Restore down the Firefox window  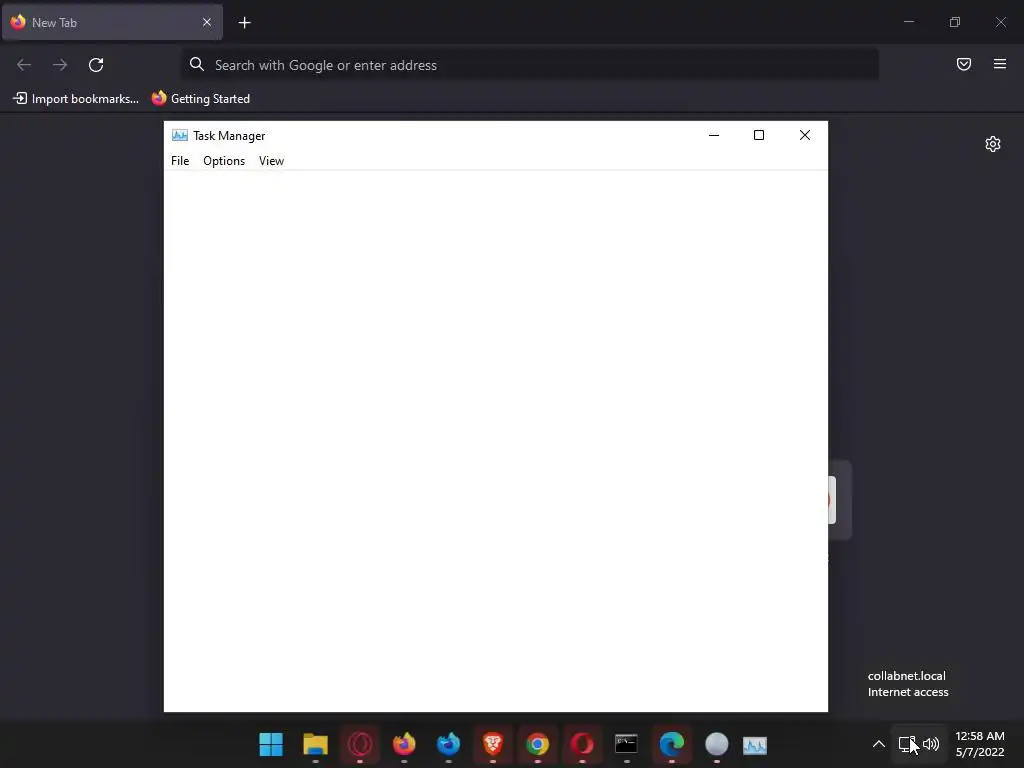click(x=955, y=22)
